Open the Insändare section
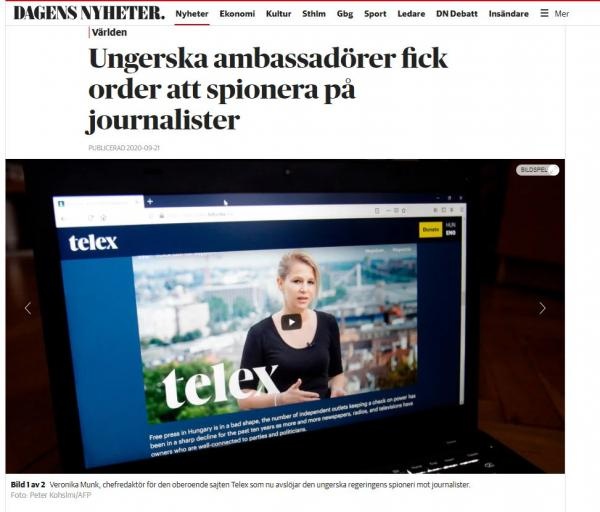The image size is (600, 512). coord(509,14)
